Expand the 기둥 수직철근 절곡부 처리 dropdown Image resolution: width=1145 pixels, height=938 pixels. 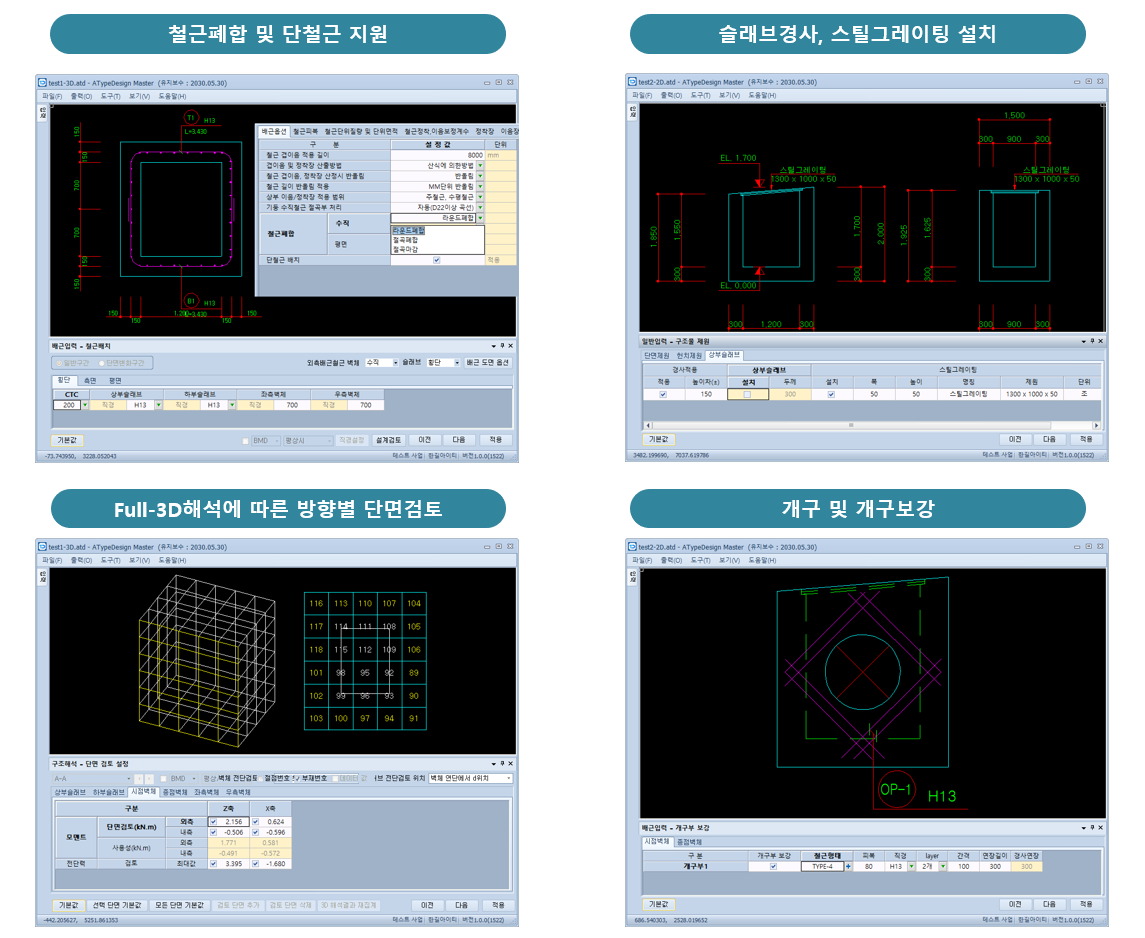[x=480, y=207]
